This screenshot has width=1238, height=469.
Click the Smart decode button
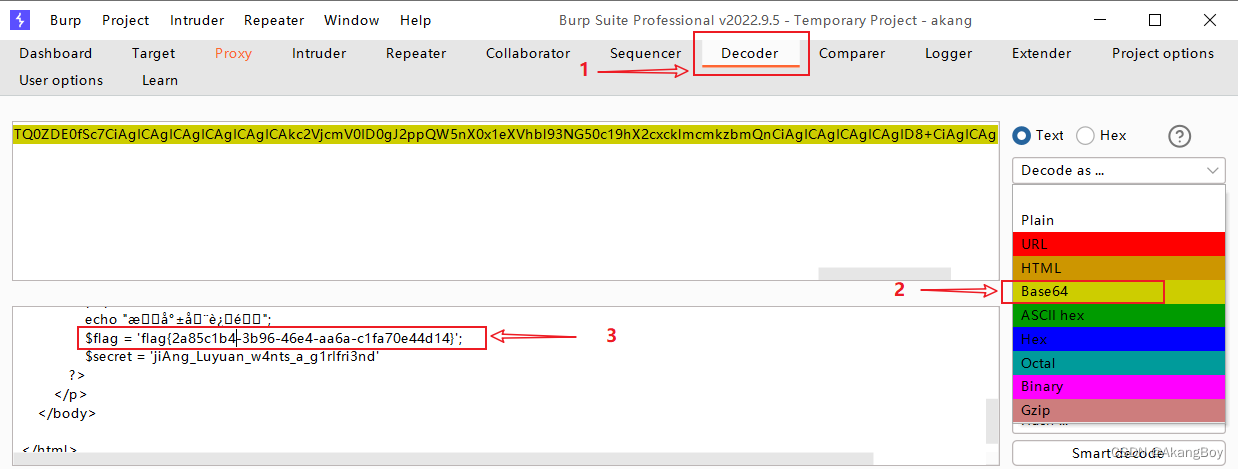pyautogui.click(x=1118, y=453)
